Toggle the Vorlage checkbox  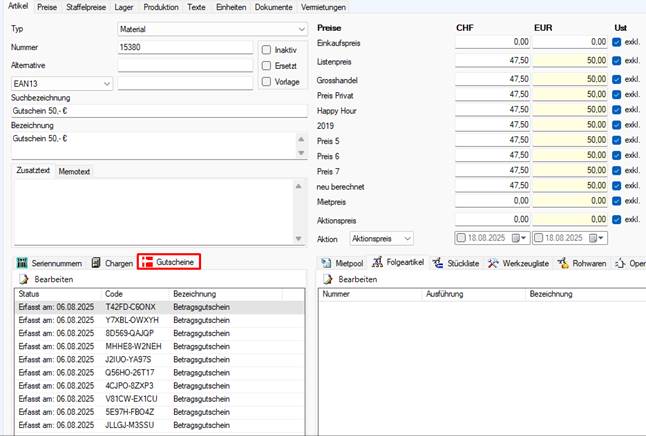267,82
